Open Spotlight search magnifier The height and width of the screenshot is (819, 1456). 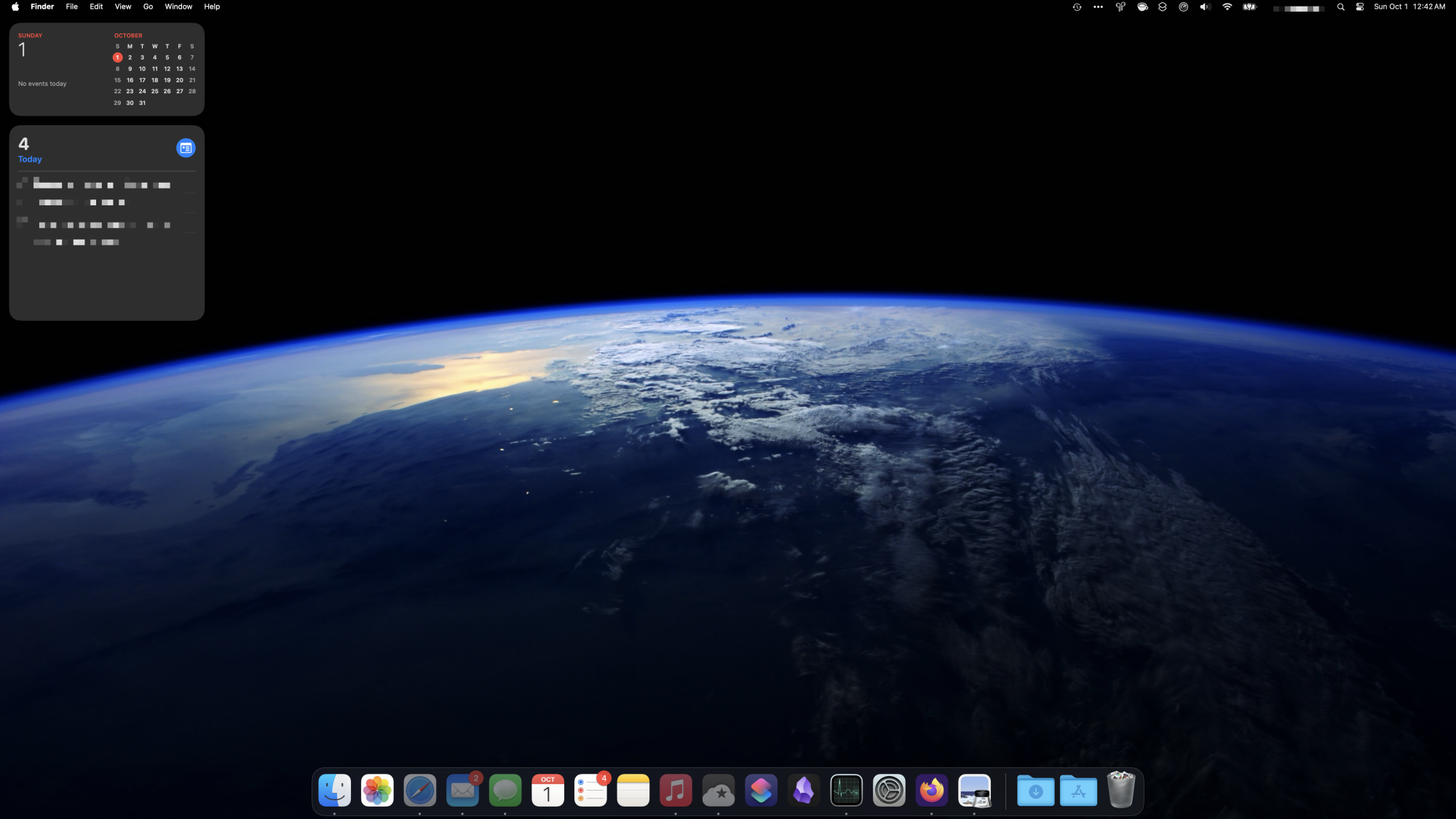1341,7
